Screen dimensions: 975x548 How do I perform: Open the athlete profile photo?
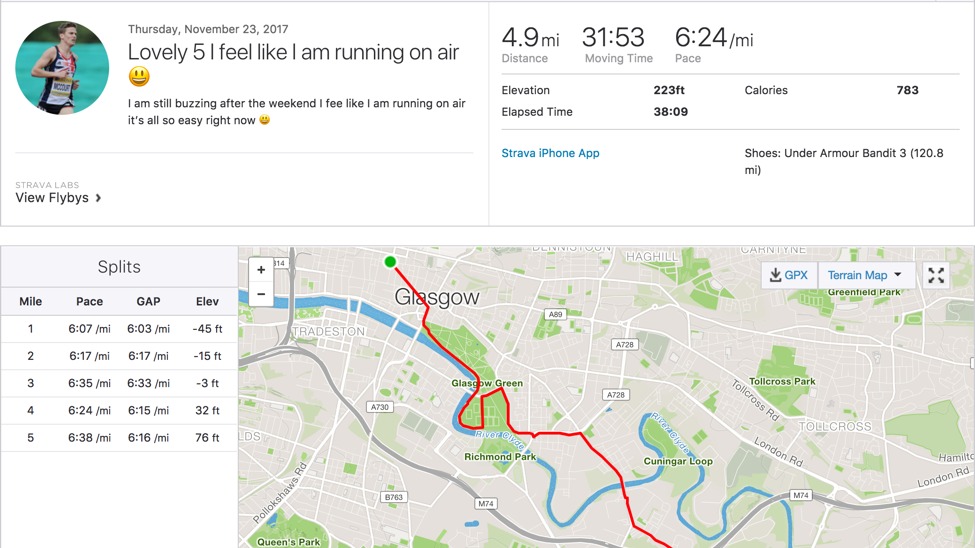[x=62, y=68]
